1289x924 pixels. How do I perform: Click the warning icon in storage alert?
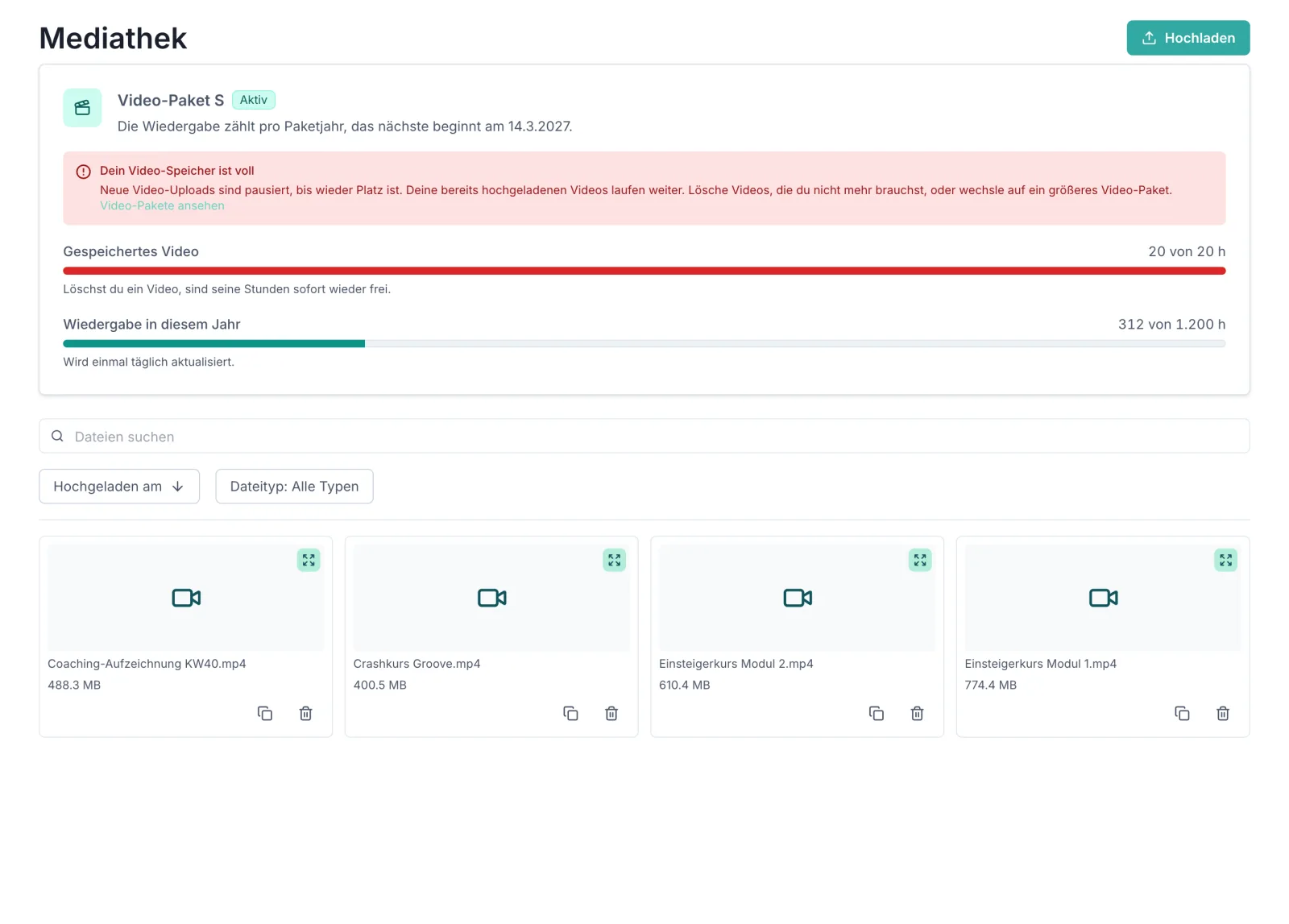(x=83, y=172)
